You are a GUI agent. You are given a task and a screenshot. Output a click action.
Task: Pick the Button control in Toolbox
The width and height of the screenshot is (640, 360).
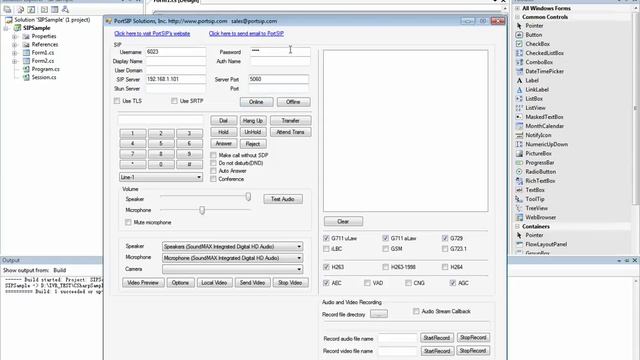(x=533, y=35)
